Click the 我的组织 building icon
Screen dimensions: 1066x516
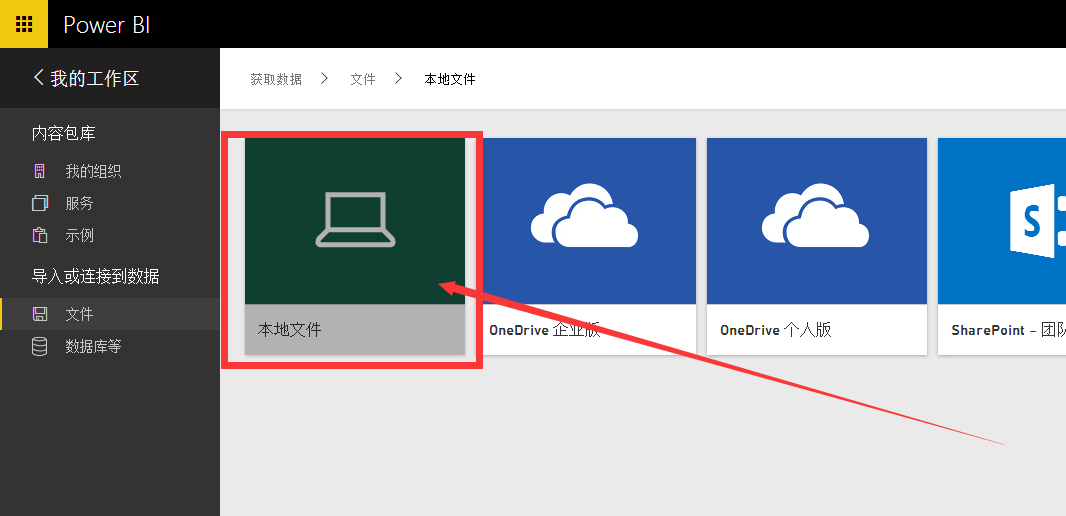pyautogui.click(x=39, y=171)
